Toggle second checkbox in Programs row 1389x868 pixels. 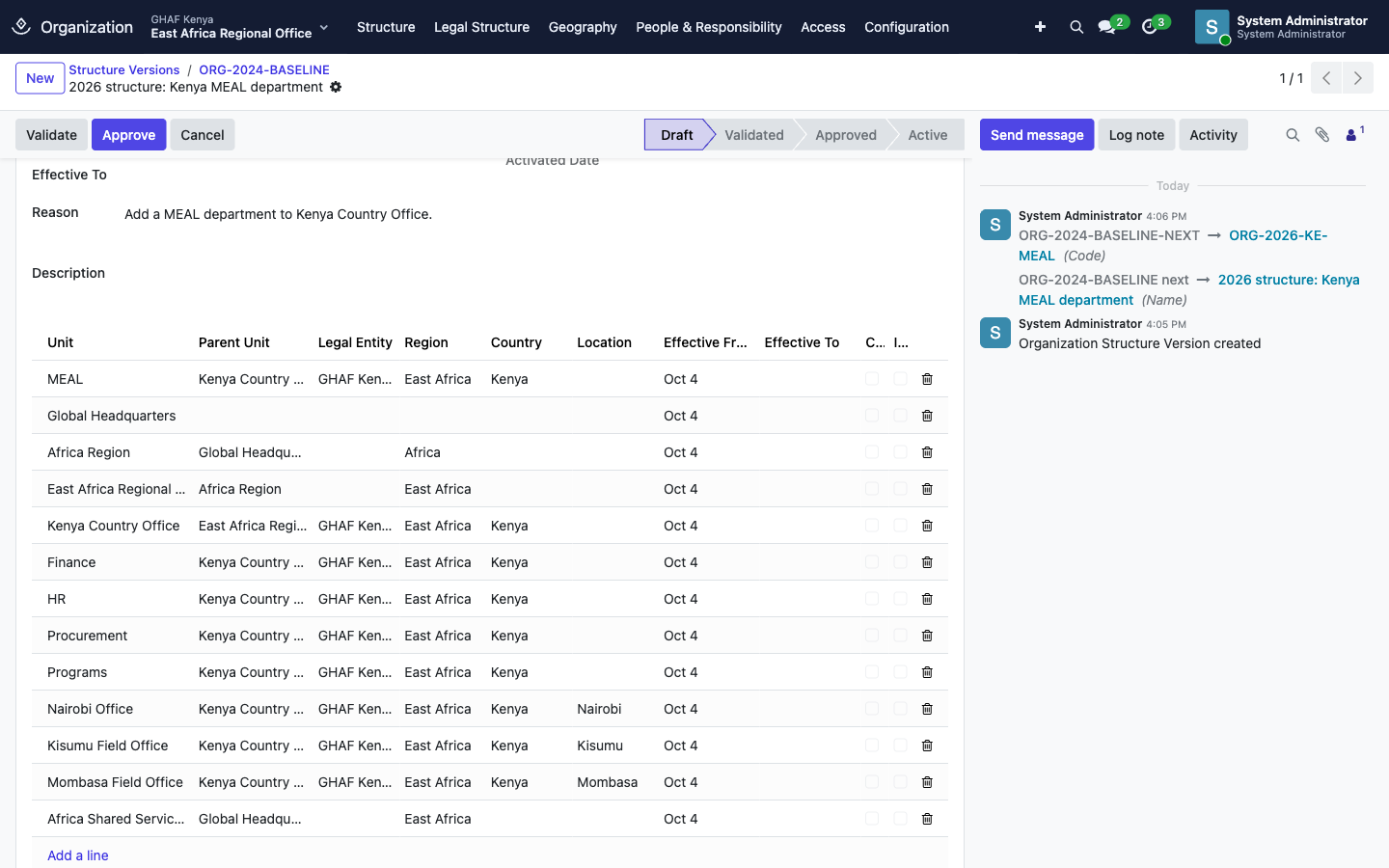900,672
